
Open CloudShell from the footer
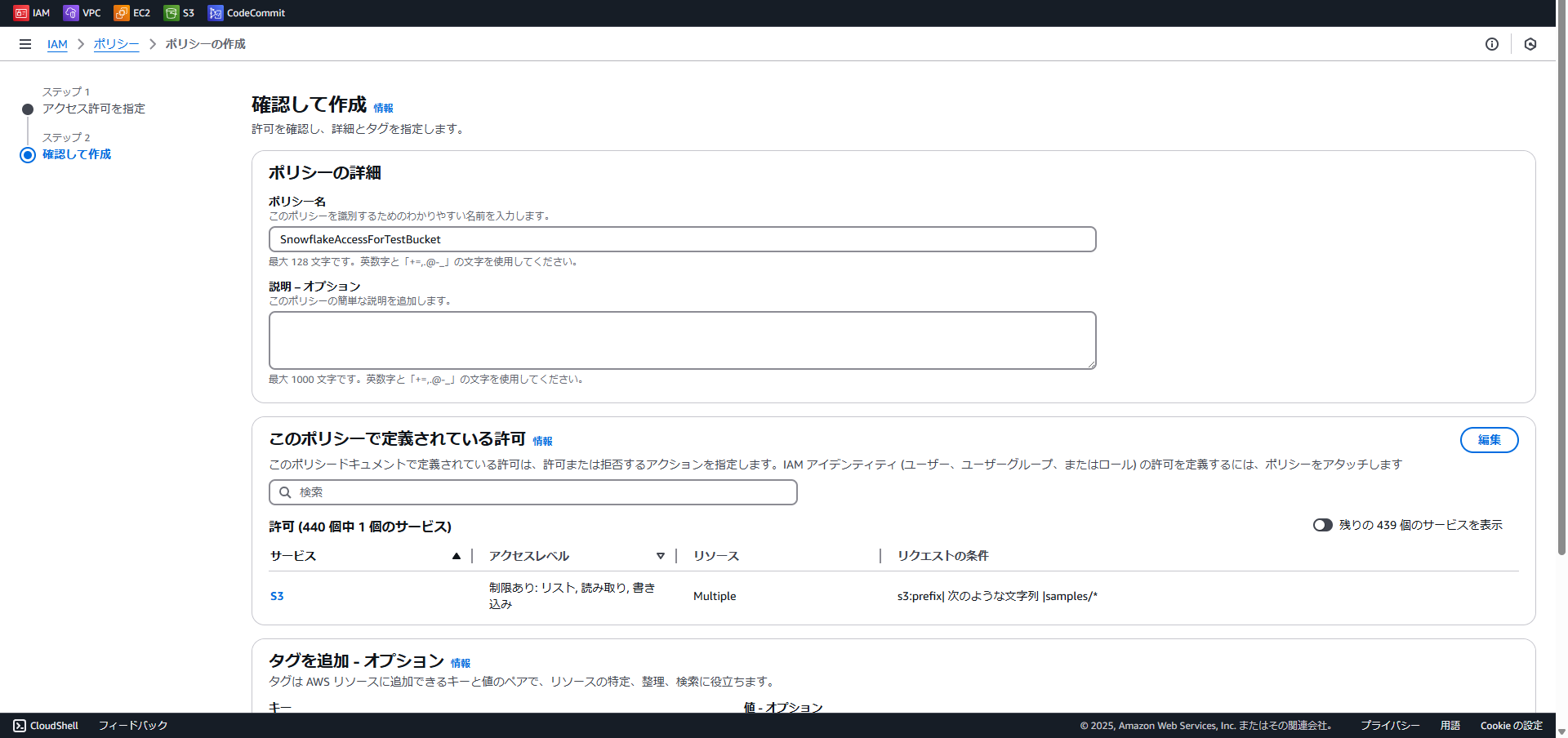click(46, 726)
